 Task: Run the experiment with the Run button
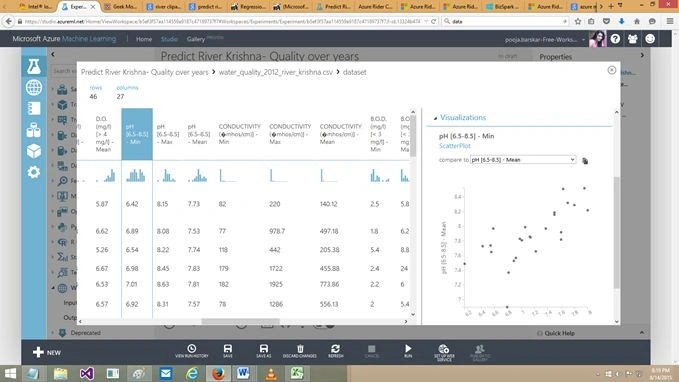click(x=408, y=351)
